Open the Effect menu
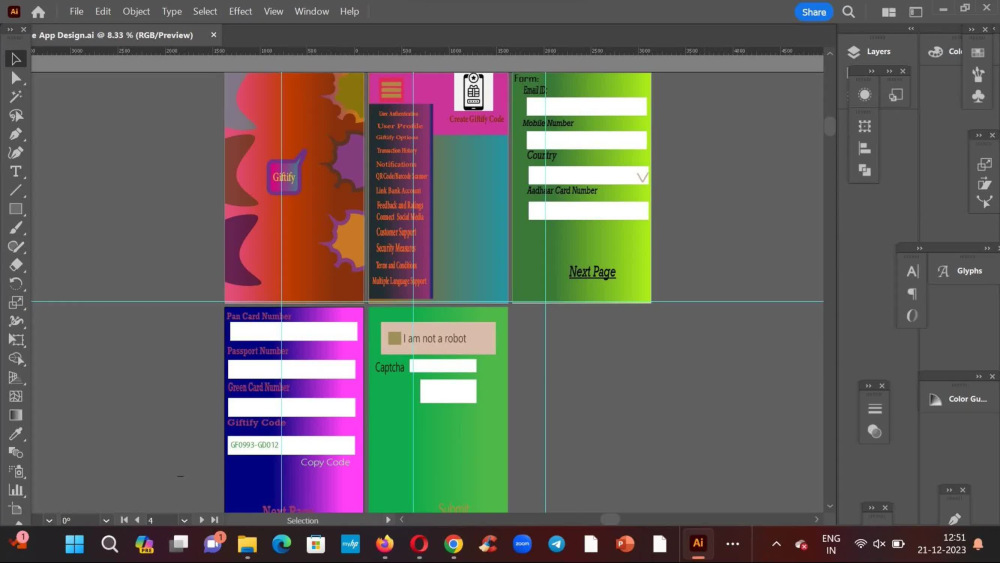The height and width of the screenshot is (563, 1000). (240, 11)
